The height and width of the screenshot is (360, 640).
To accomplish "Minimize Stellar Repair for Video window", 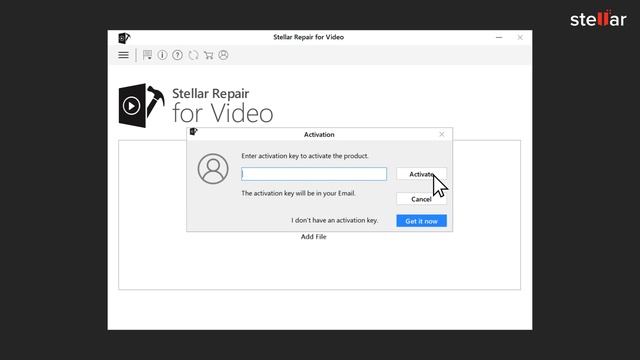I will 499,37.
